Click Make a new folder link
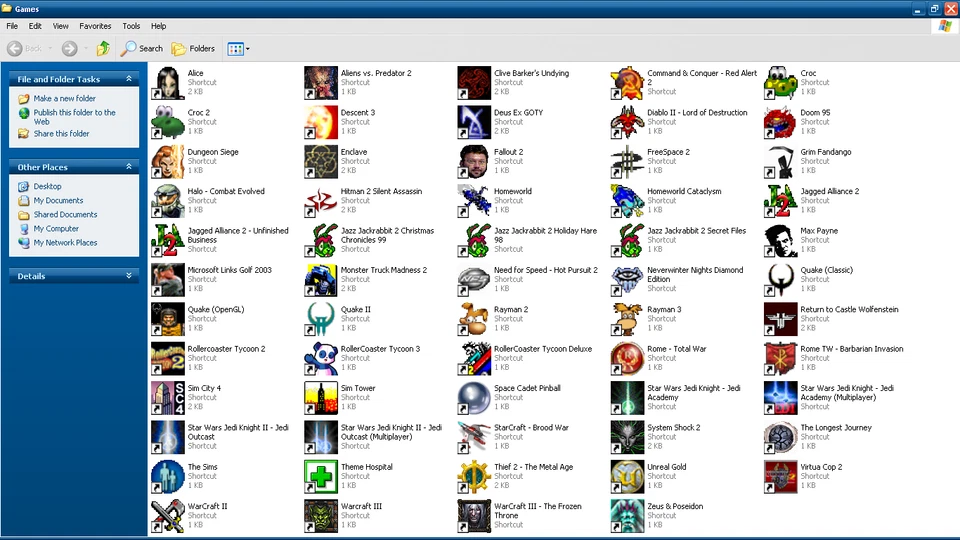 [x=64, y=99]
